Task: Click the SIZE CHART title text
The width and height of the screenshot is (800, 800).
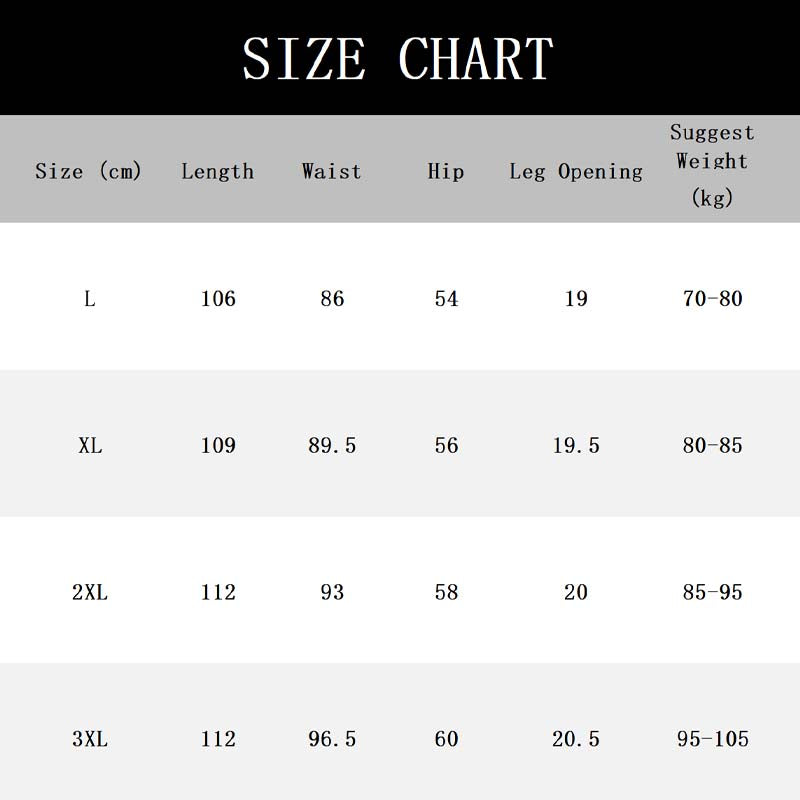Action: pos(398,58)
